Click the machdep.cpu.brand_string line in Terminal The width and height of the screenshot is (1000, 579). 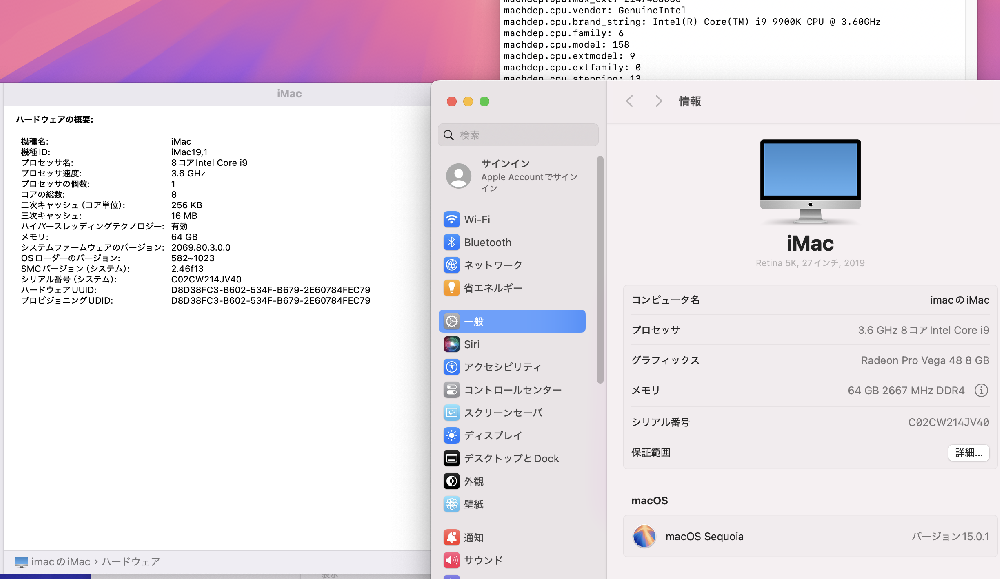[x=692, y=22]
